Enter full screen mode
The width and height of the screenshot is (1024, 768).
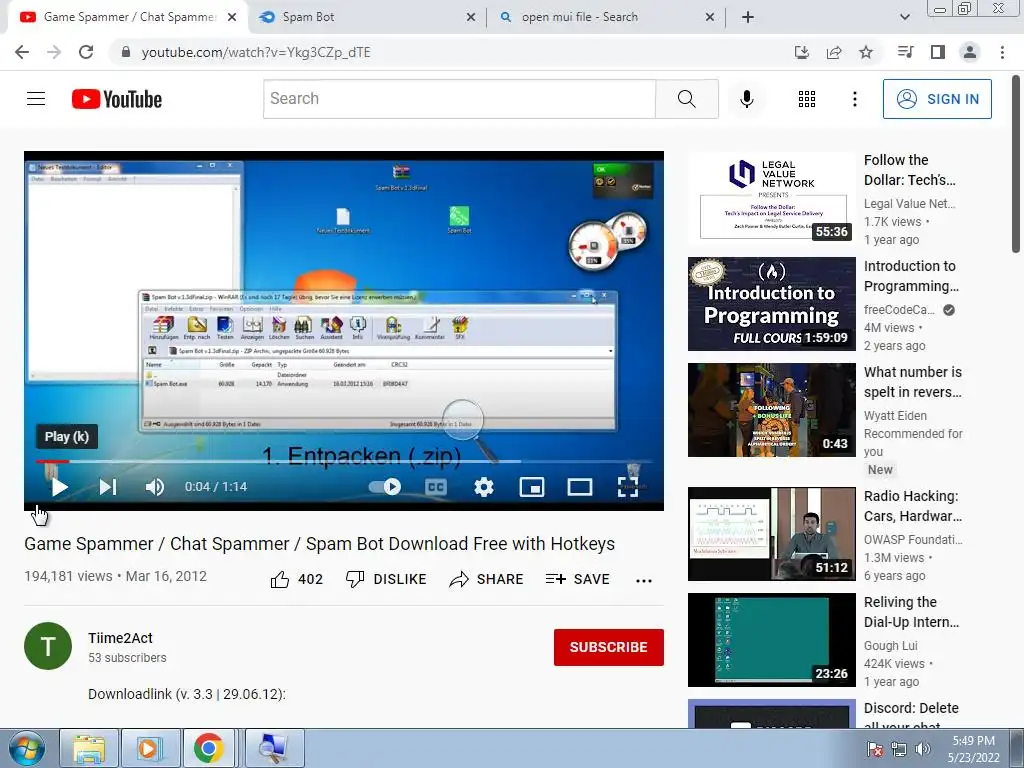(x=628, y=487)
